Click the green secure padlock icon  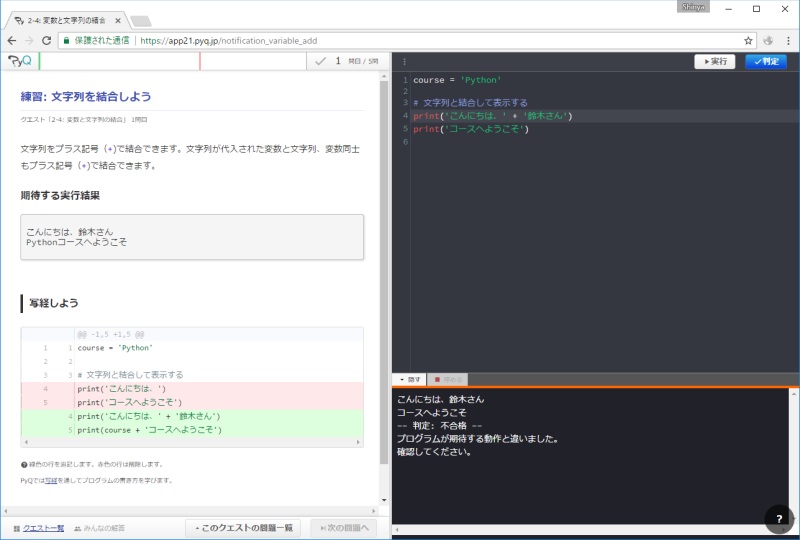(66, 40)
